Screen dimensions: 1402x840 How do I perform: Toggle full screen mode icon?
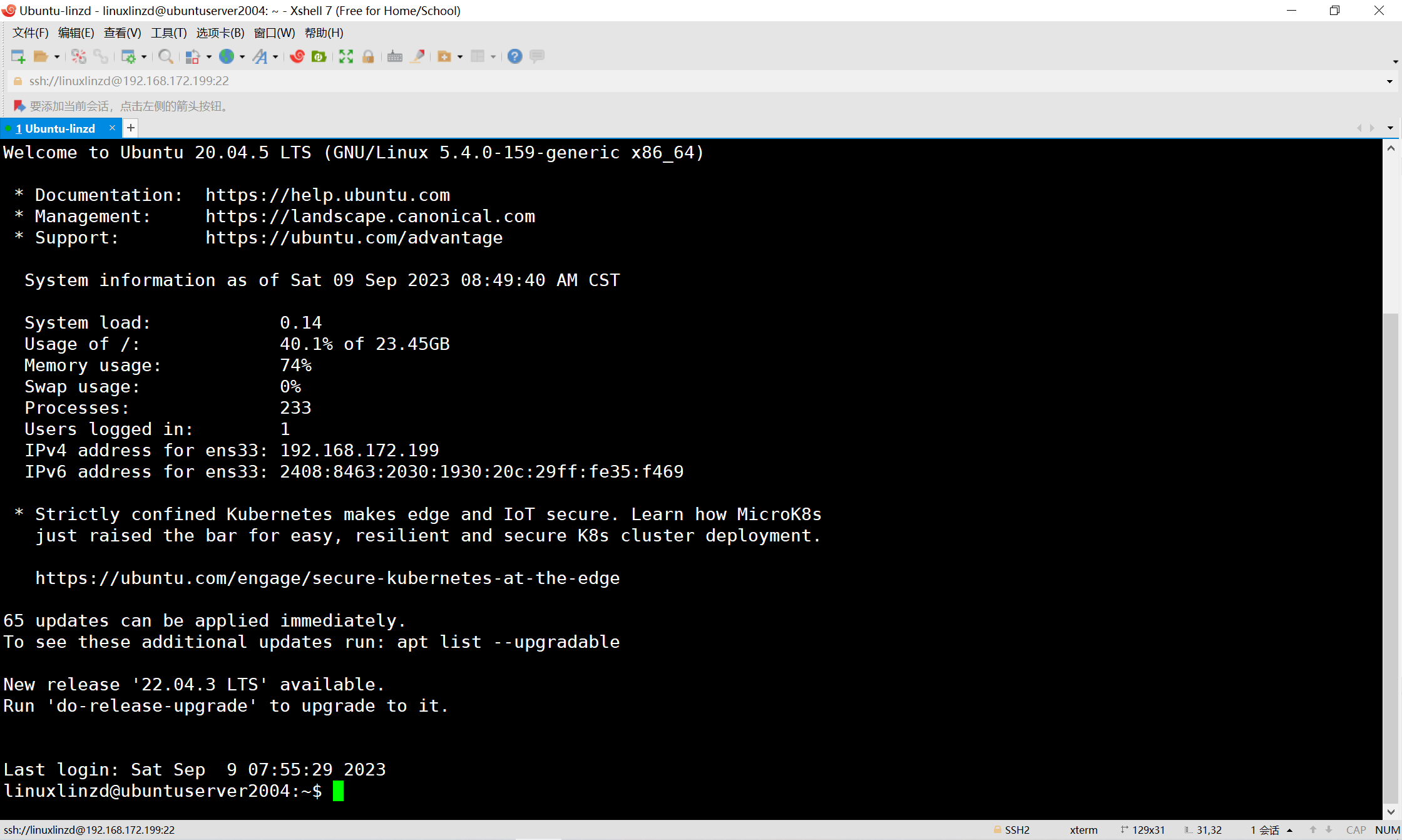point(345,56)
